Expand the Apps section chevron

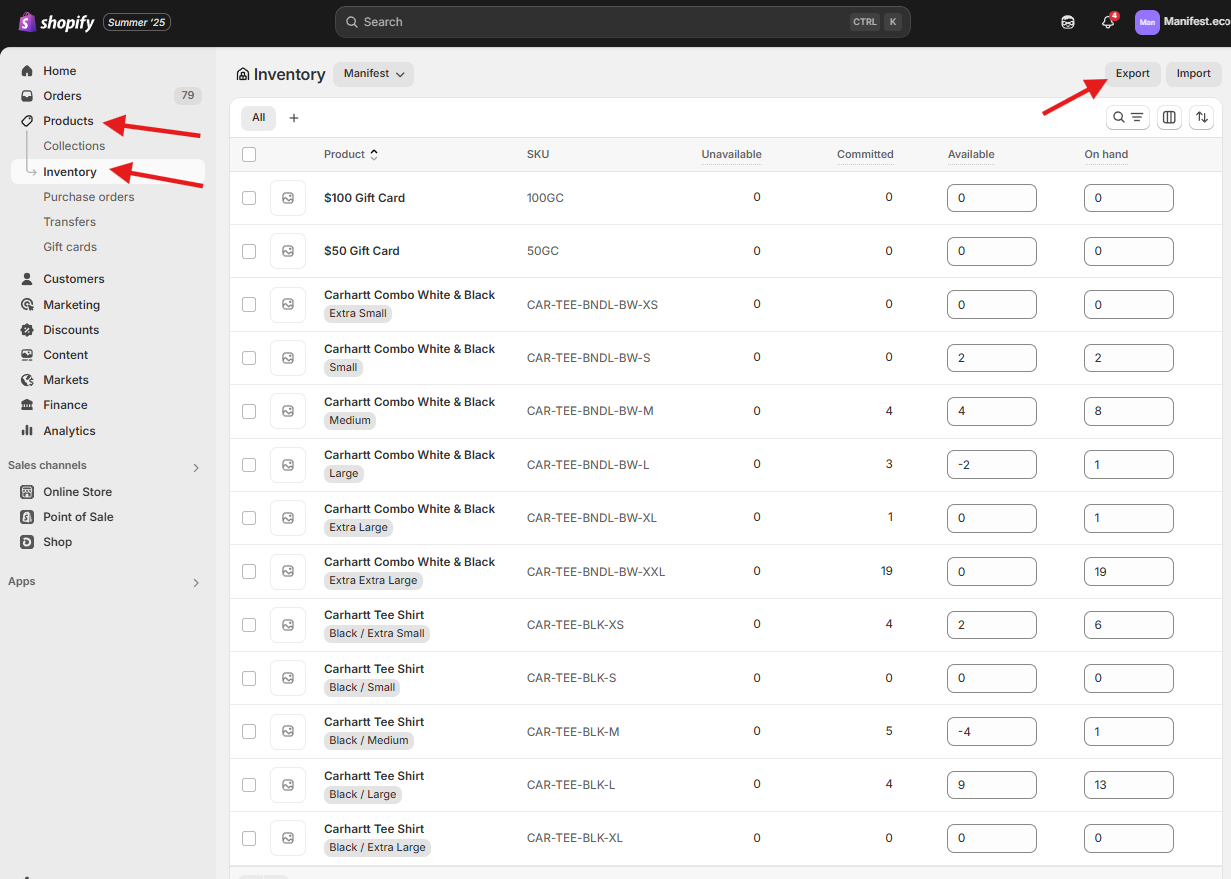coord(196,583)
